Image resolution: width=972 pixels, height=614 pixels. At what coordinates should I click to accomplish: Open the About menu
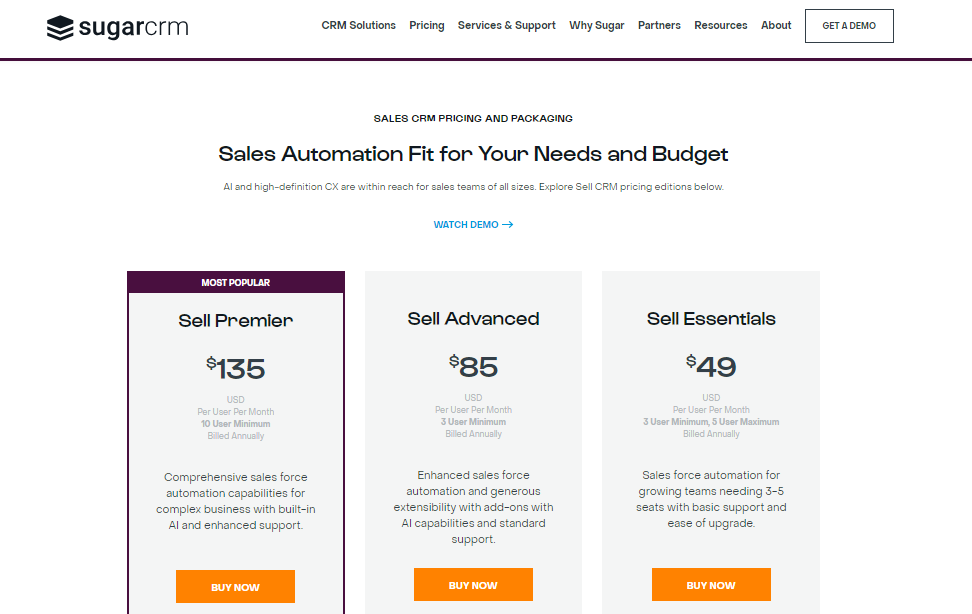click(776, 25)
